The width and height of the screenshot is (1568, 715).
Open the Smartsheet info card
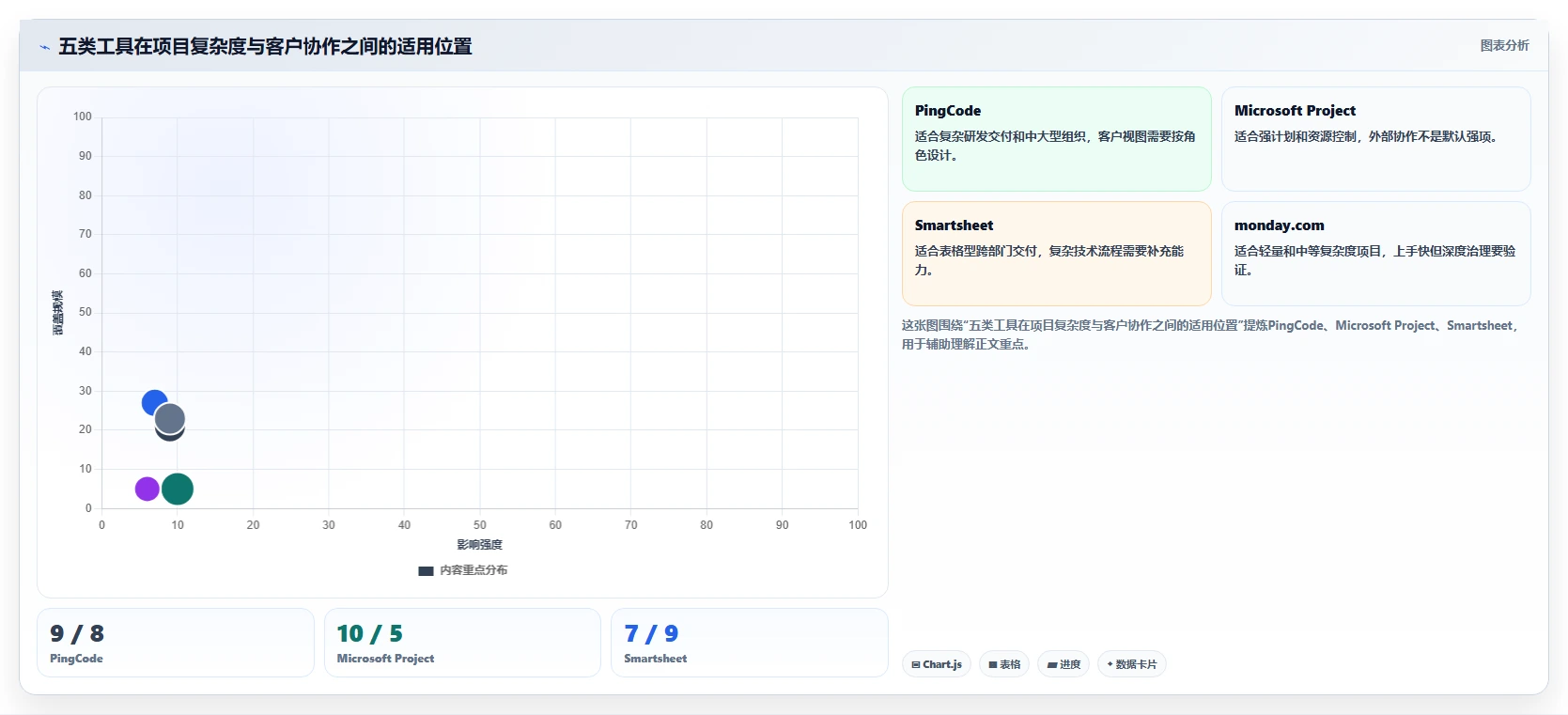(1056, 254)
